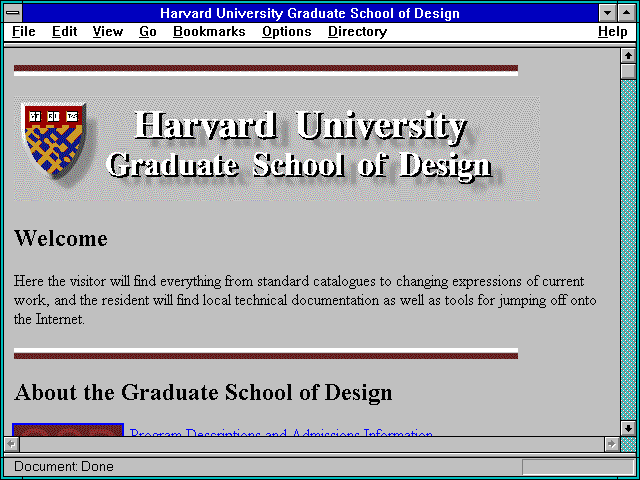This screenshot has height=480, width=640.
Task: Open the Options menu
Action: 287,32
